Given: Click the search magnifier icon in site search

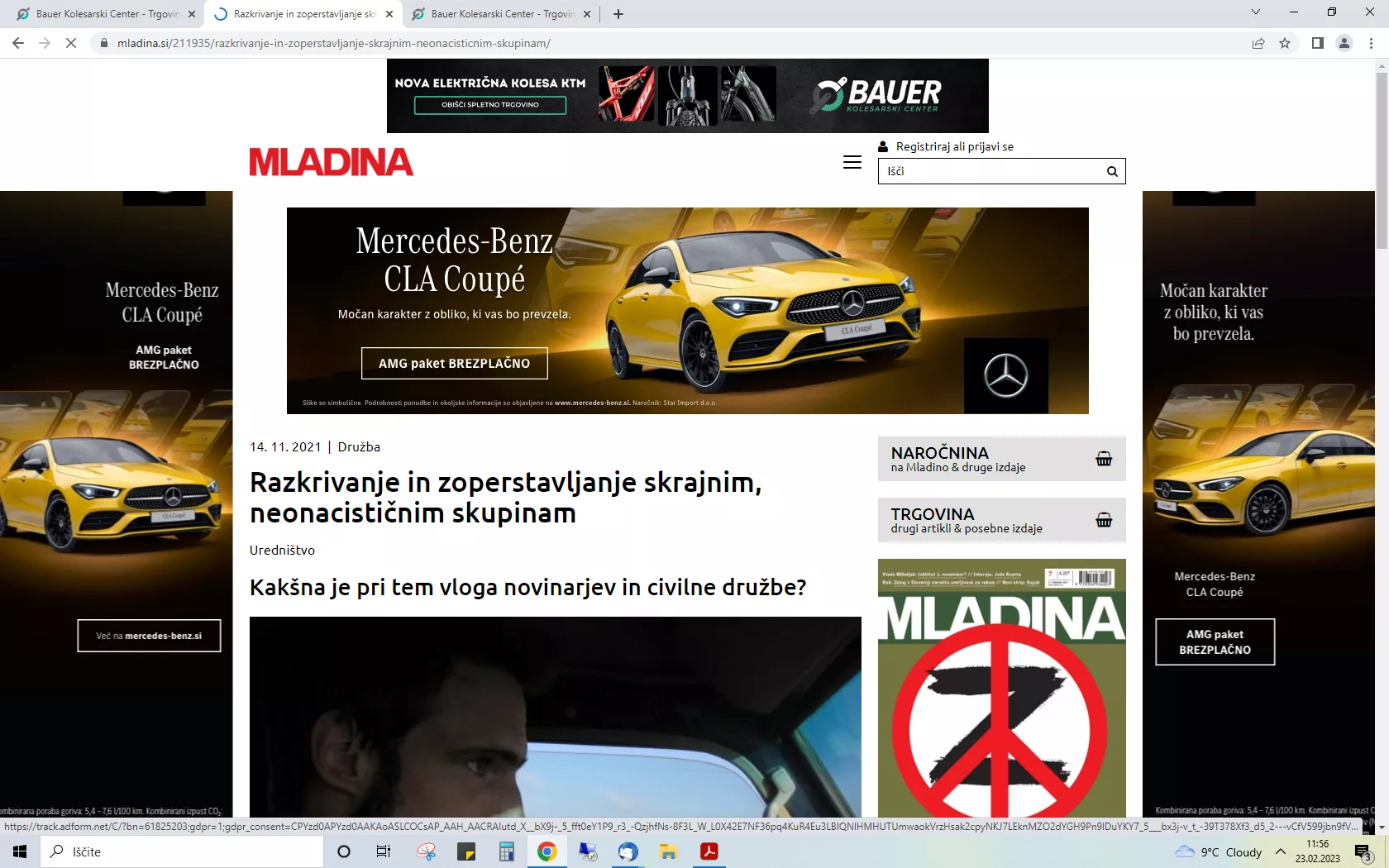Looking at the screenshot, I should (1112, 171).
